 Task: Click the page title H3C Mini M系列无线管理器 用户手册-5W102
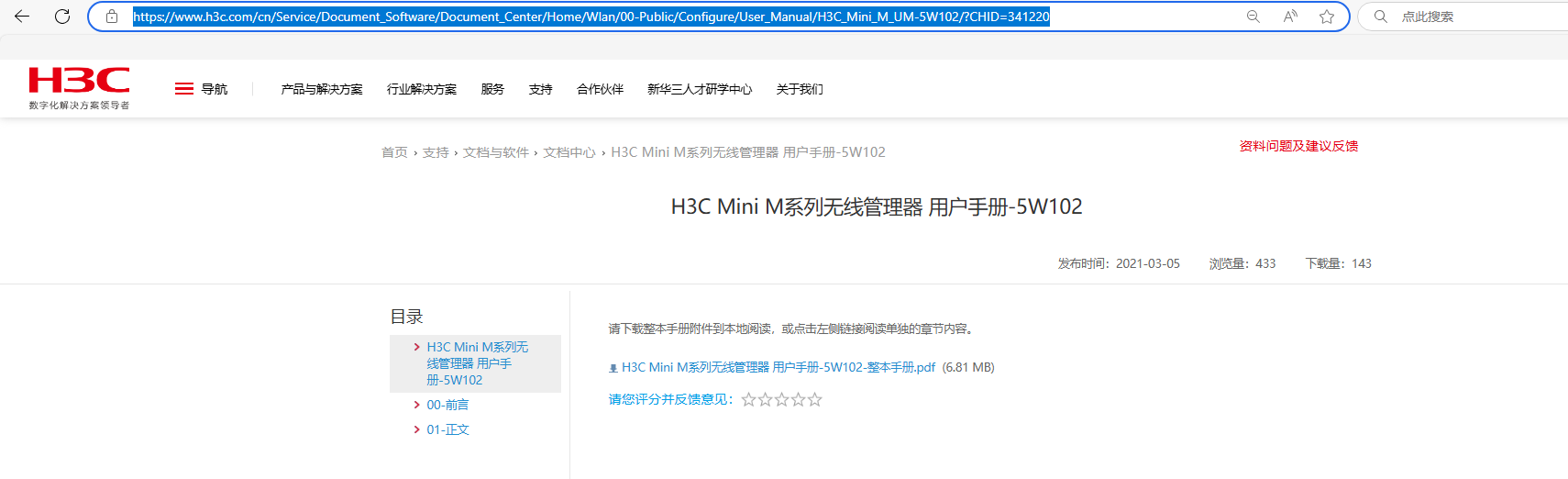(877, 206)
